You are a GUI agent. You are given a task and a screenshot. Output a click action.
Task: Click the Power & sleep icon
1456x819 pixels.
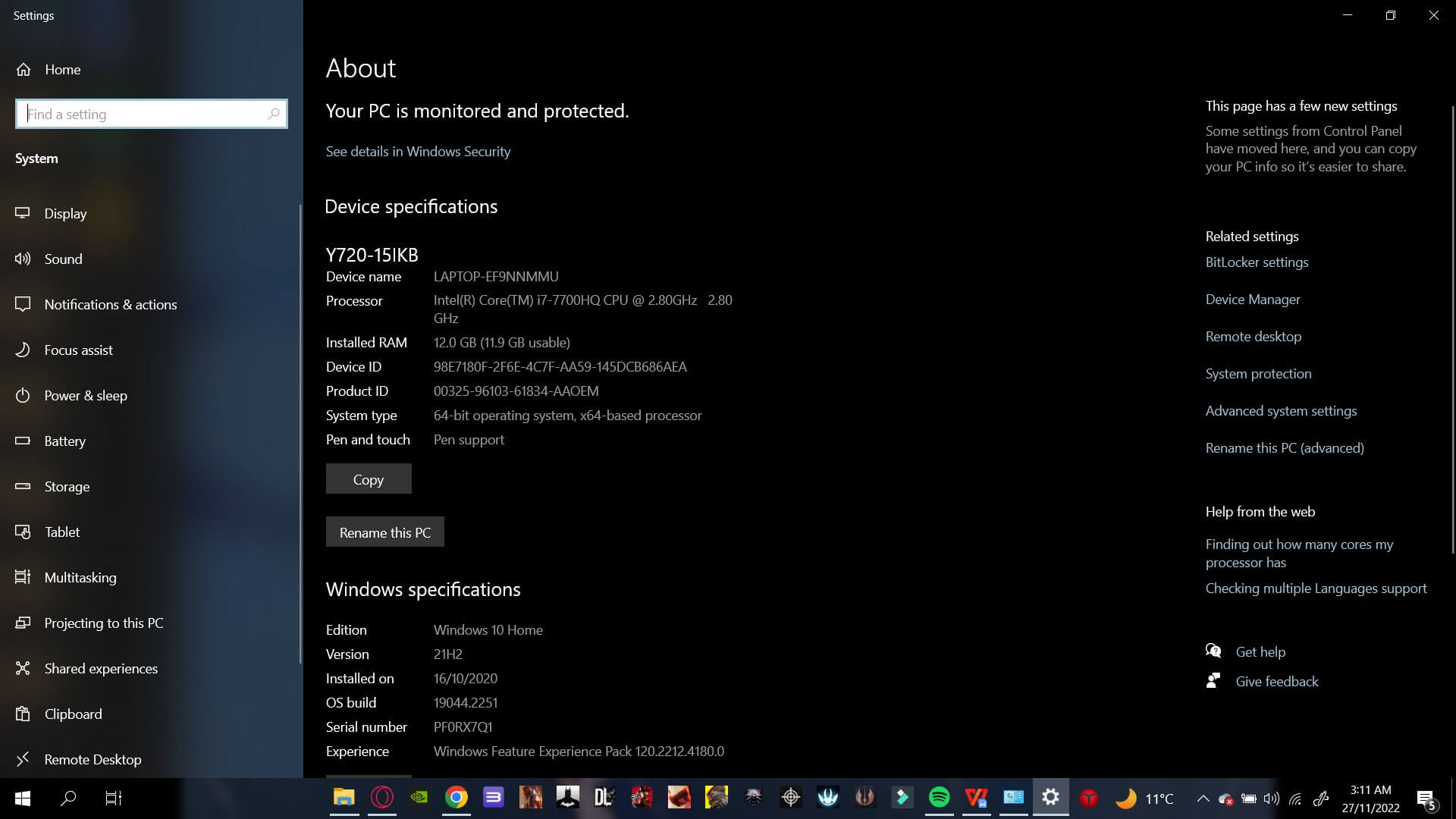pos(23,395)
